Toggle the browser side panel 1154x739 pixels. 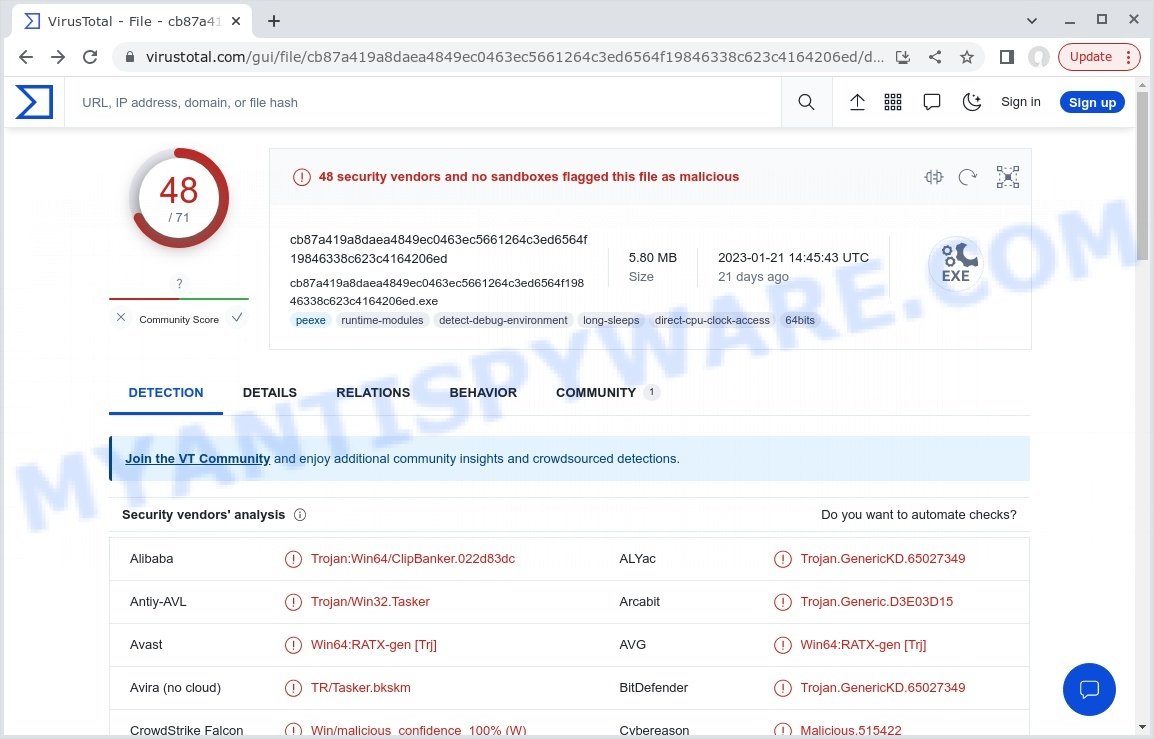coord(1007,57)
